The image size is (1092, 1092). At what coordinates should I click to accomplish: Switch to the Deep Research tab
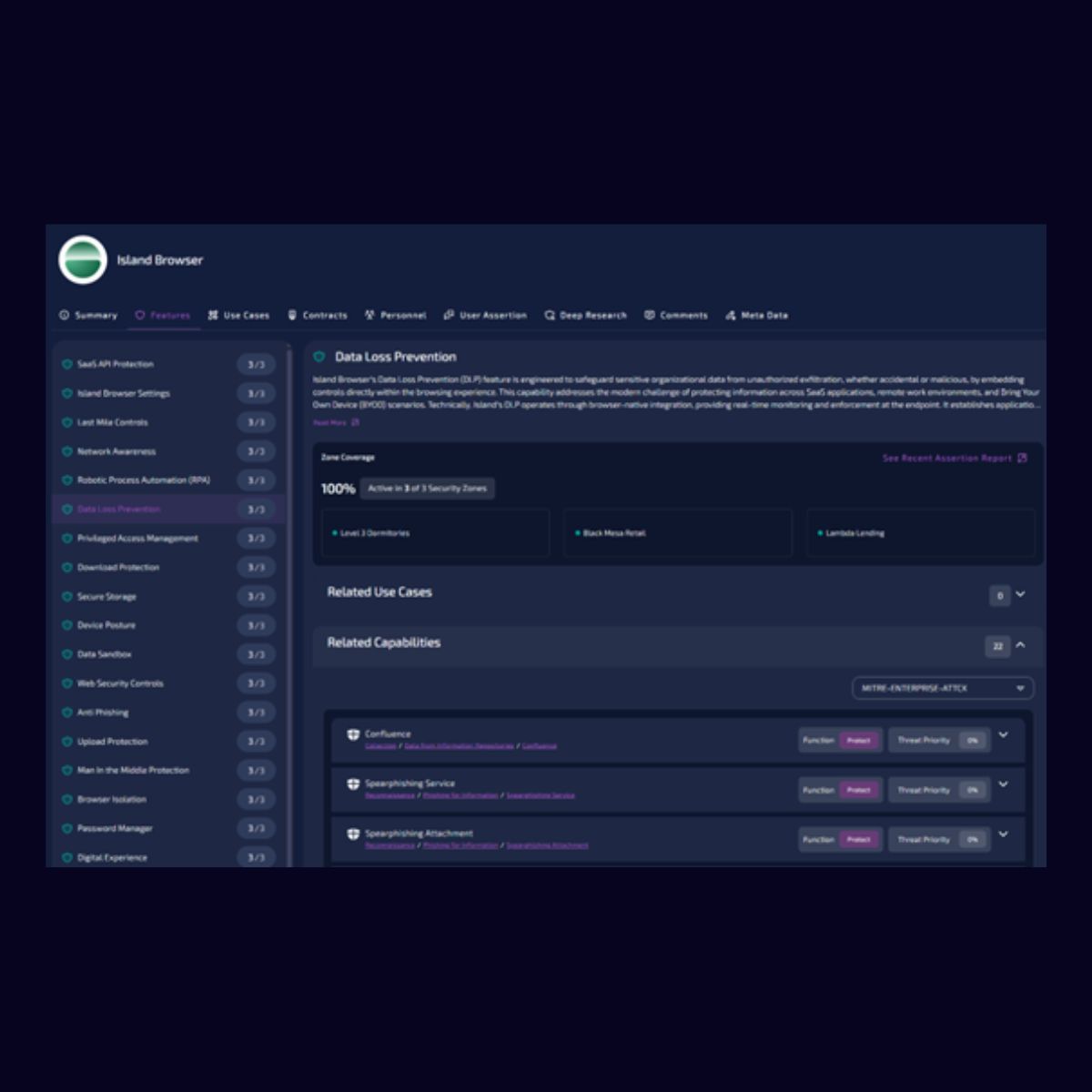pos(586,315)
